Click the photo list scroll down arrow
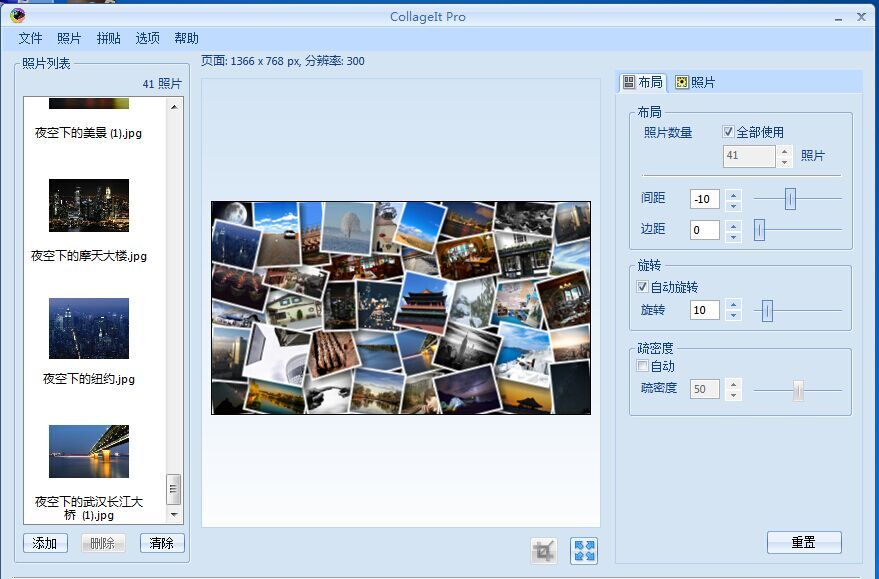 point(174,514)
